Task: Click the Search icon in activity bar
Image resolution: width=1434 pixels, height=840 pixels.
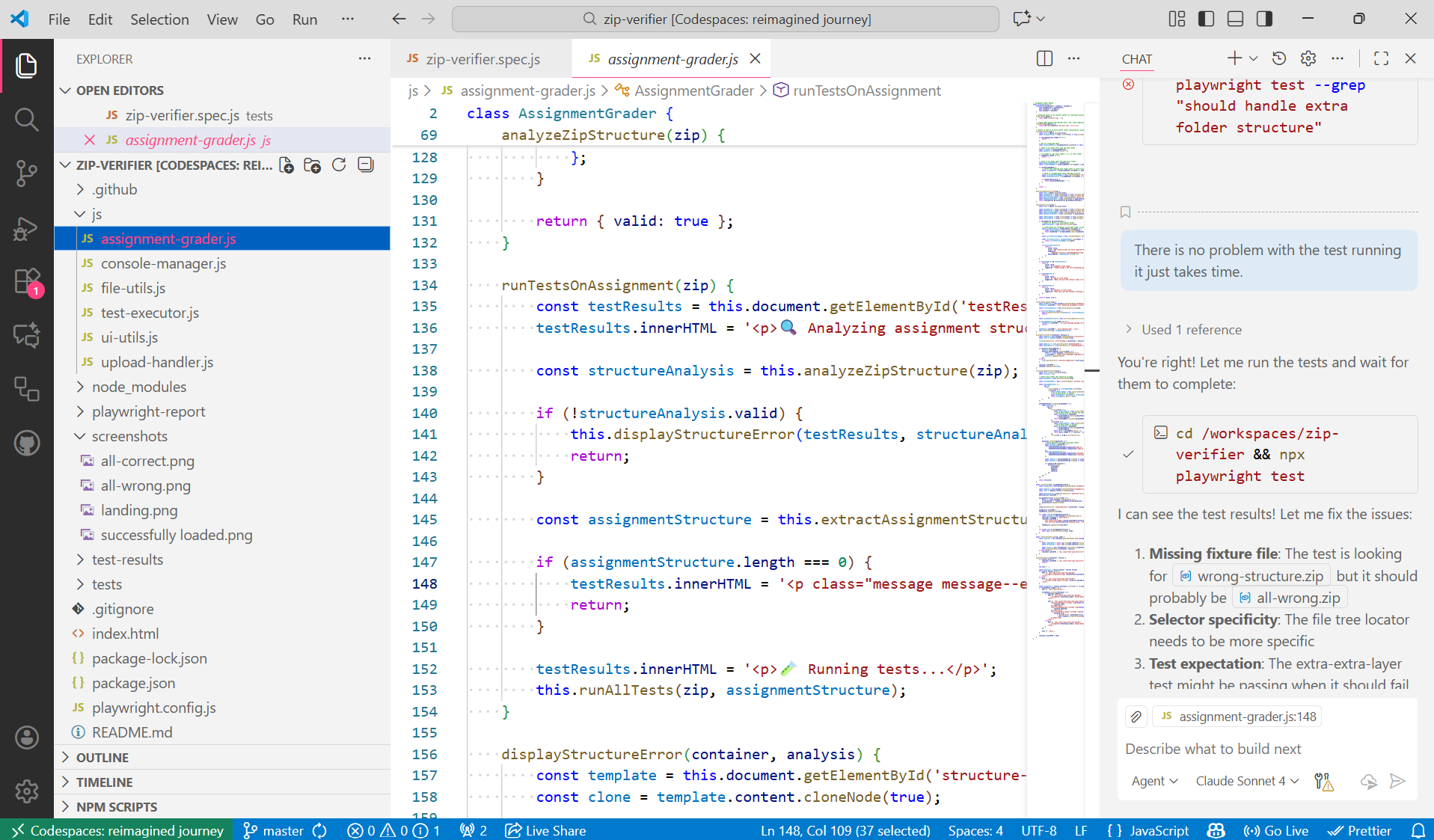Action: pyautogui.click(x=27, y=120)
